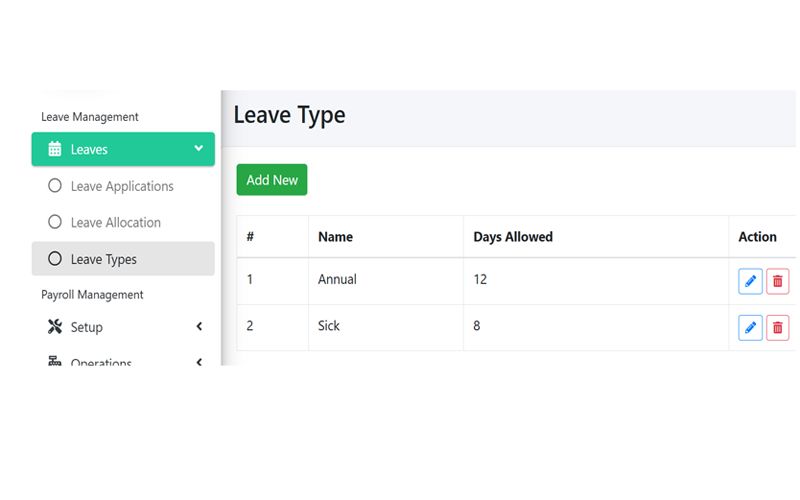Click the Setup tools icon

coord(55,327)
